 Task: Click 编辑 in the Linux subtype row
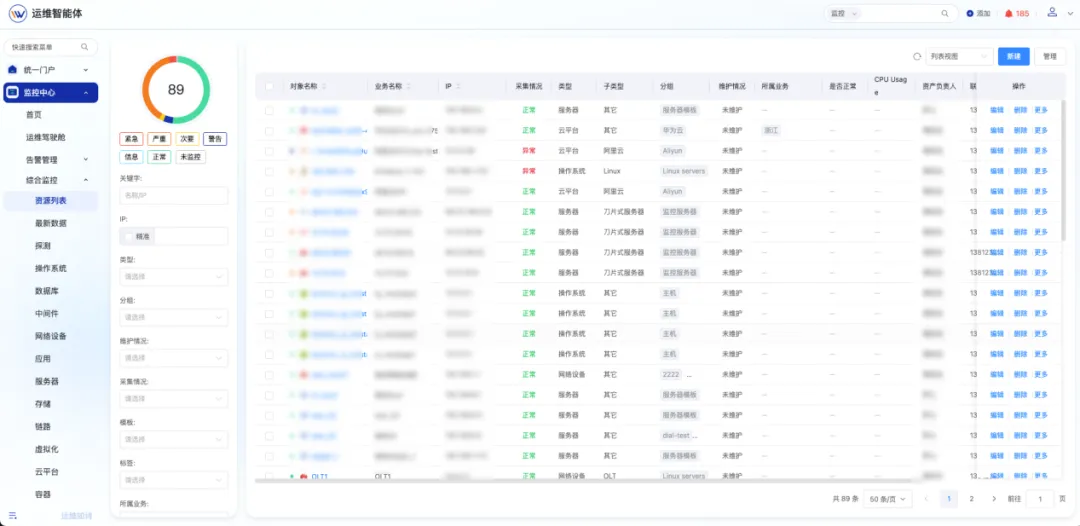click(997, 171)
